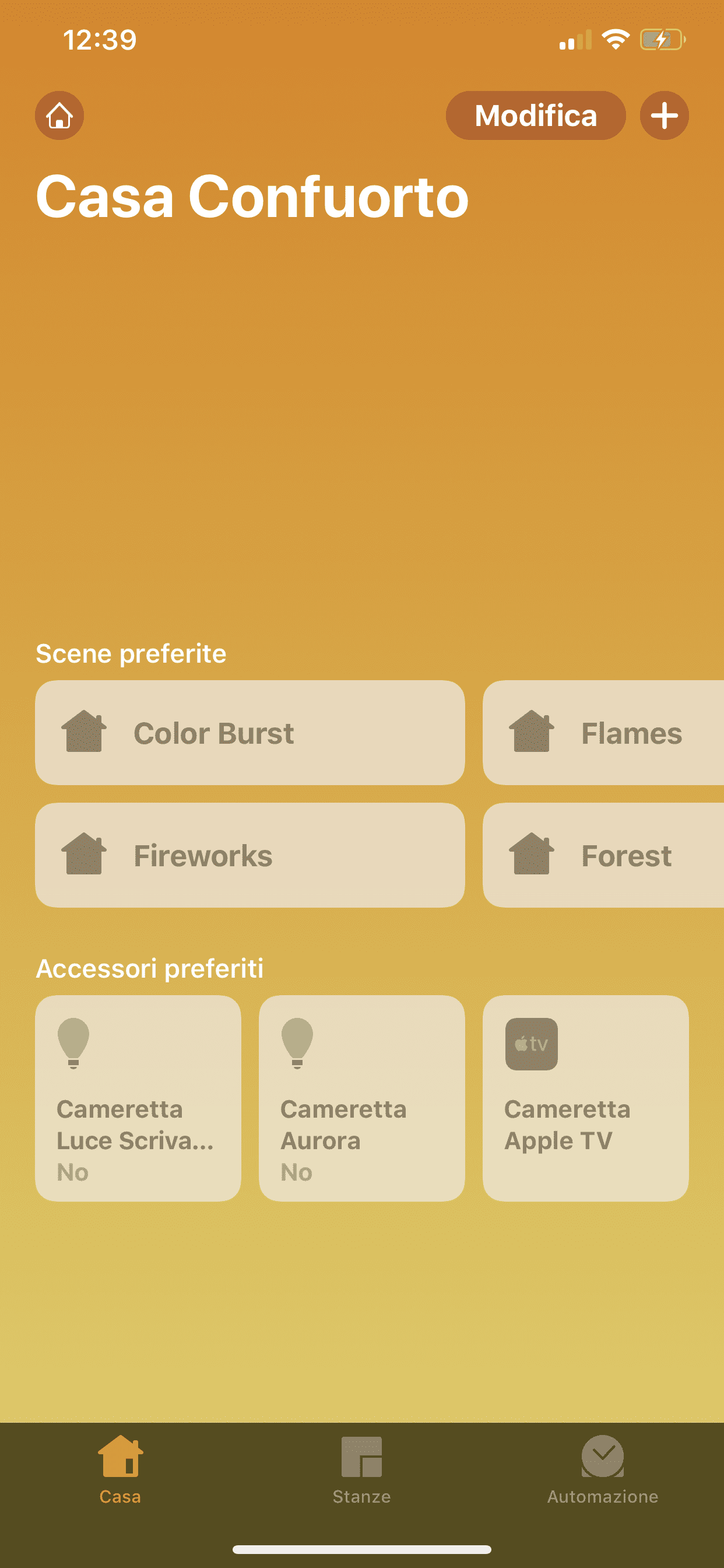Activate the Color Burst scene
The image size is (724, 1568).
[249, 732]
